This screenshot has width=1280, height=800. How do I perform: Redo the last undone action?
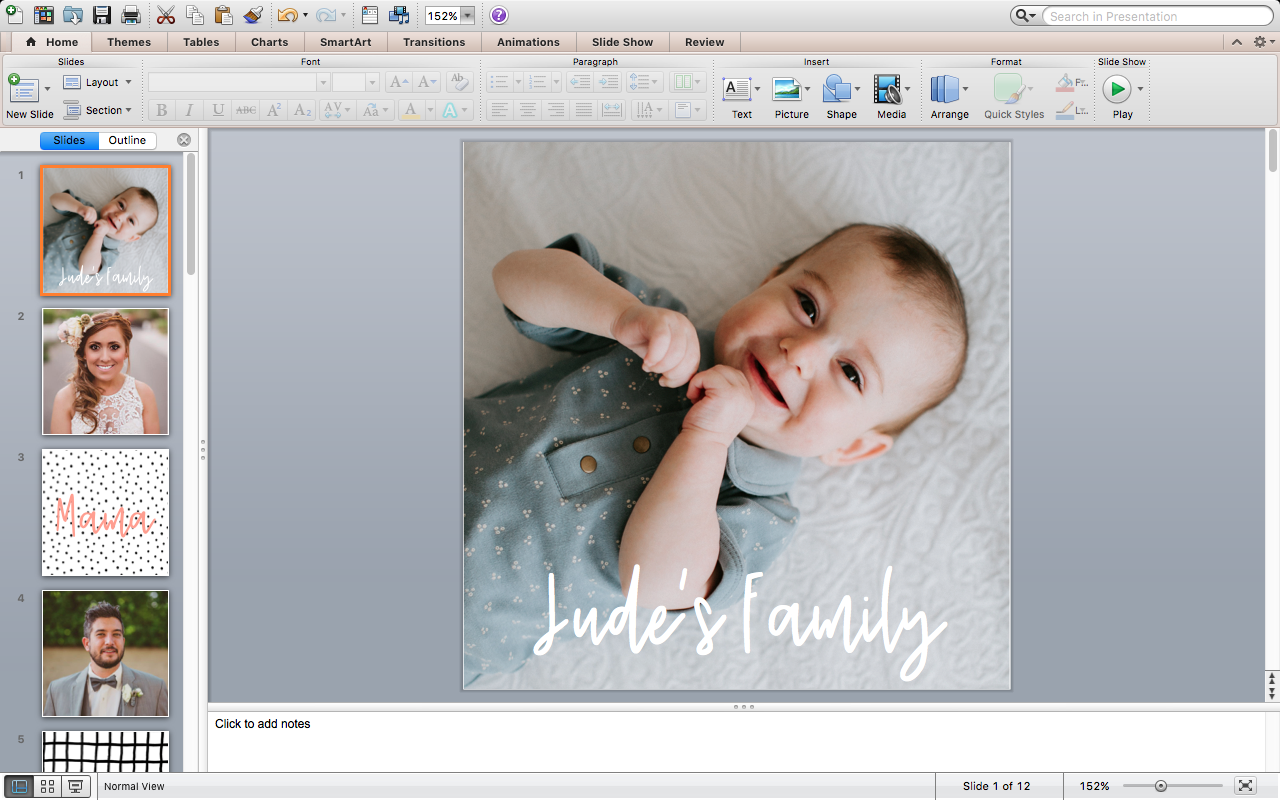coord(326,15)
